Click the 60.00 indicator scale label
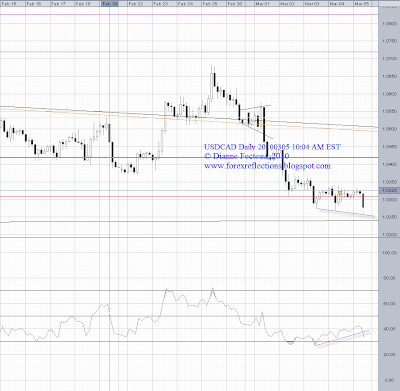The width and height of the screenshot is (400, 391). [390, 304]
